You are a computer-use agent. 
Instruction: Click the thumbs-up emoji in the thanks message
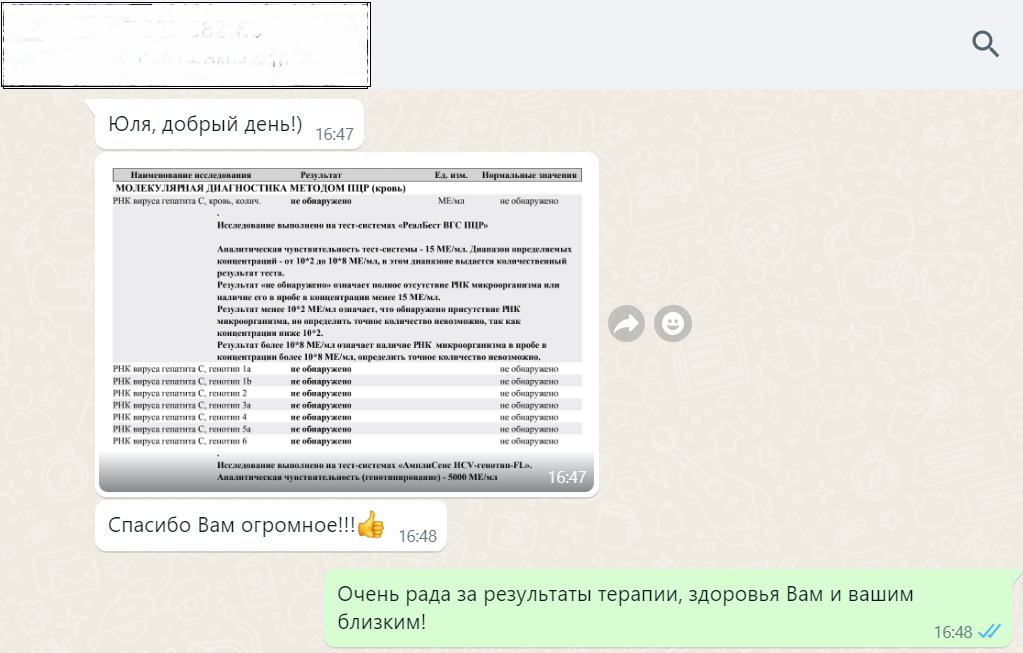[x=371, y=524]
